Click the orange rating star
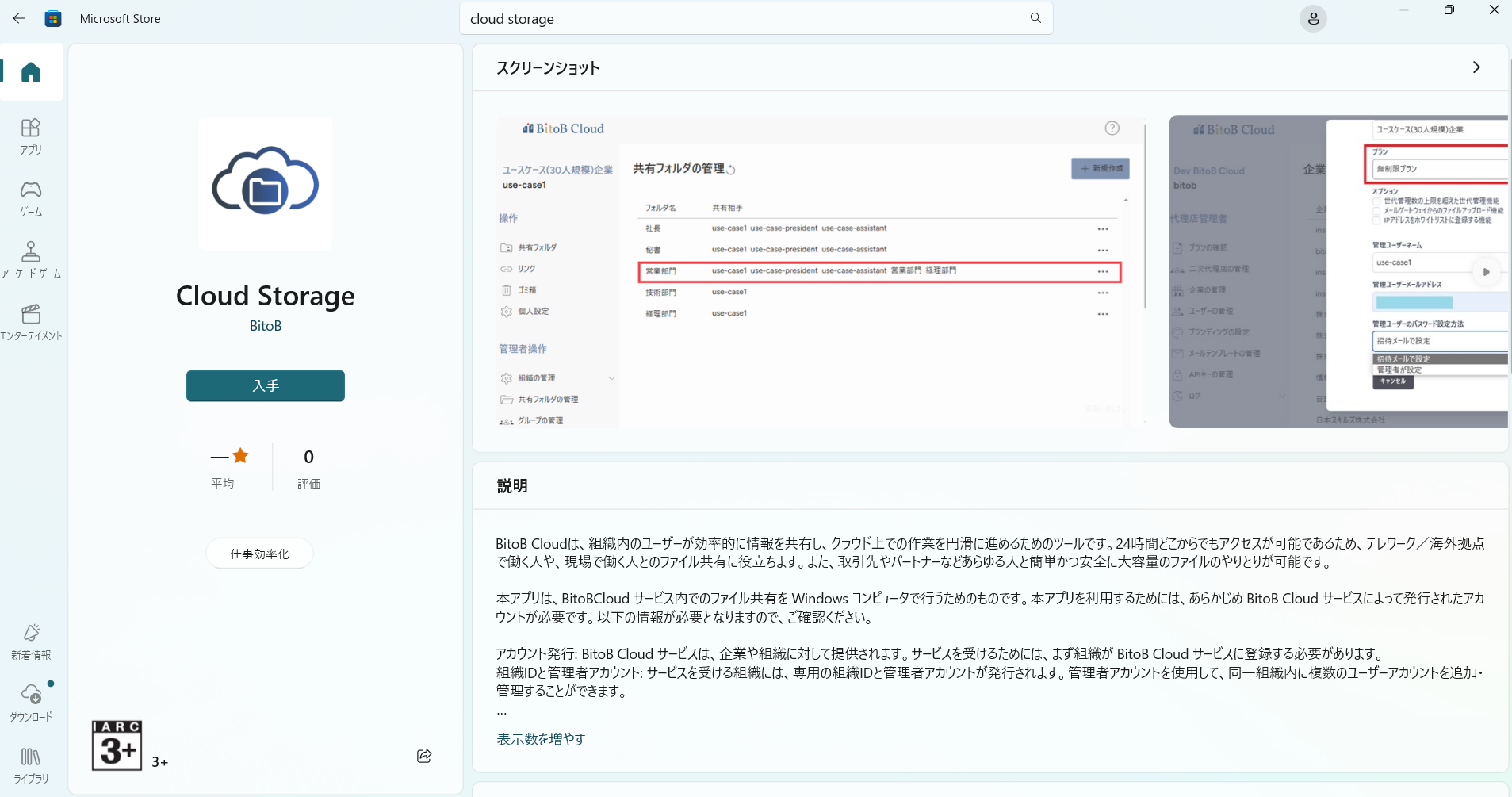 [241, 456]
